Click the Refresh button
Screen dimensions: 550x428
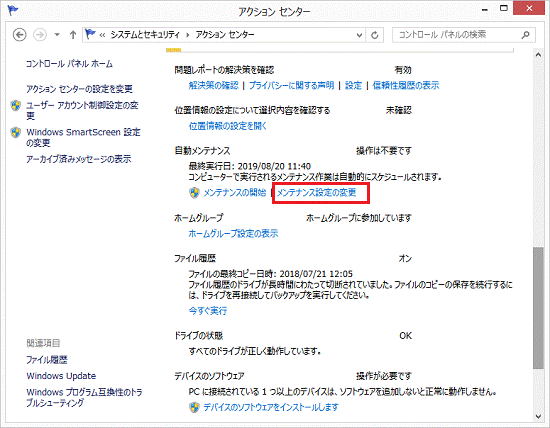click(x=375, y=35)
